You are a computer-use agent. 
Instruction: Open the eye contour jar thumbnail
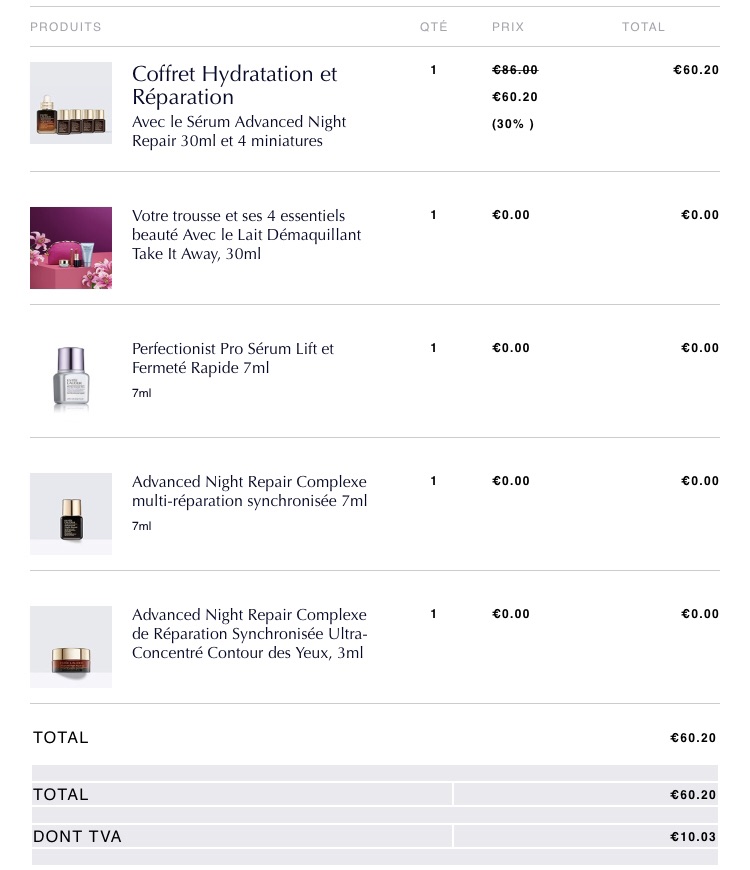(x=71, y=647)
